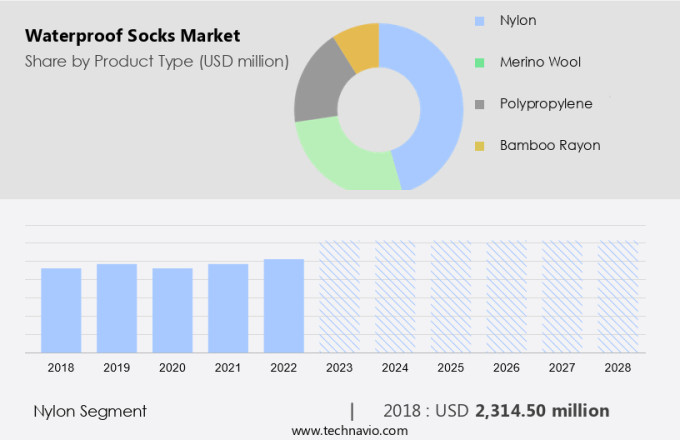Click the hatched forecast bar for 2025
The height and width of the screenshot is (440, 680).
(451, 296)
